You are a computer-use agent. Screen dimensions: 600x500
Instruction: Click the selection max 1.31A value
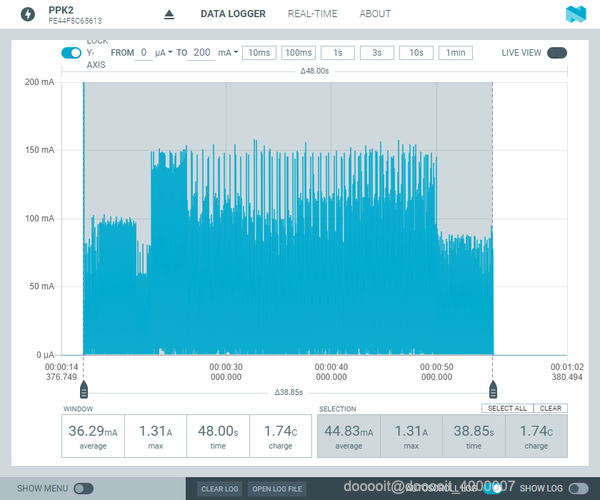coord(411,432)
